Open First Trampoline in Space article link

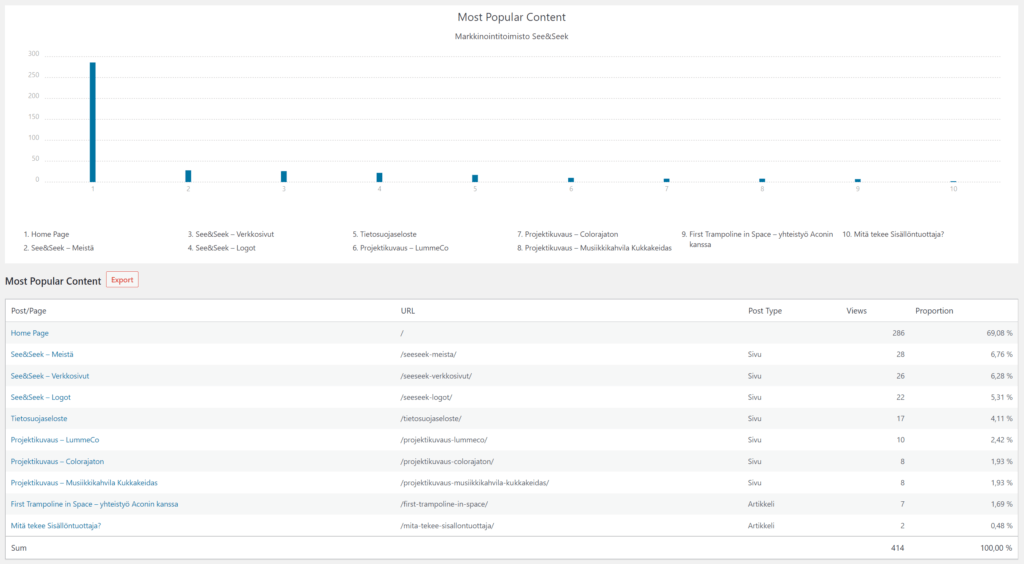[x=94, y=504]
